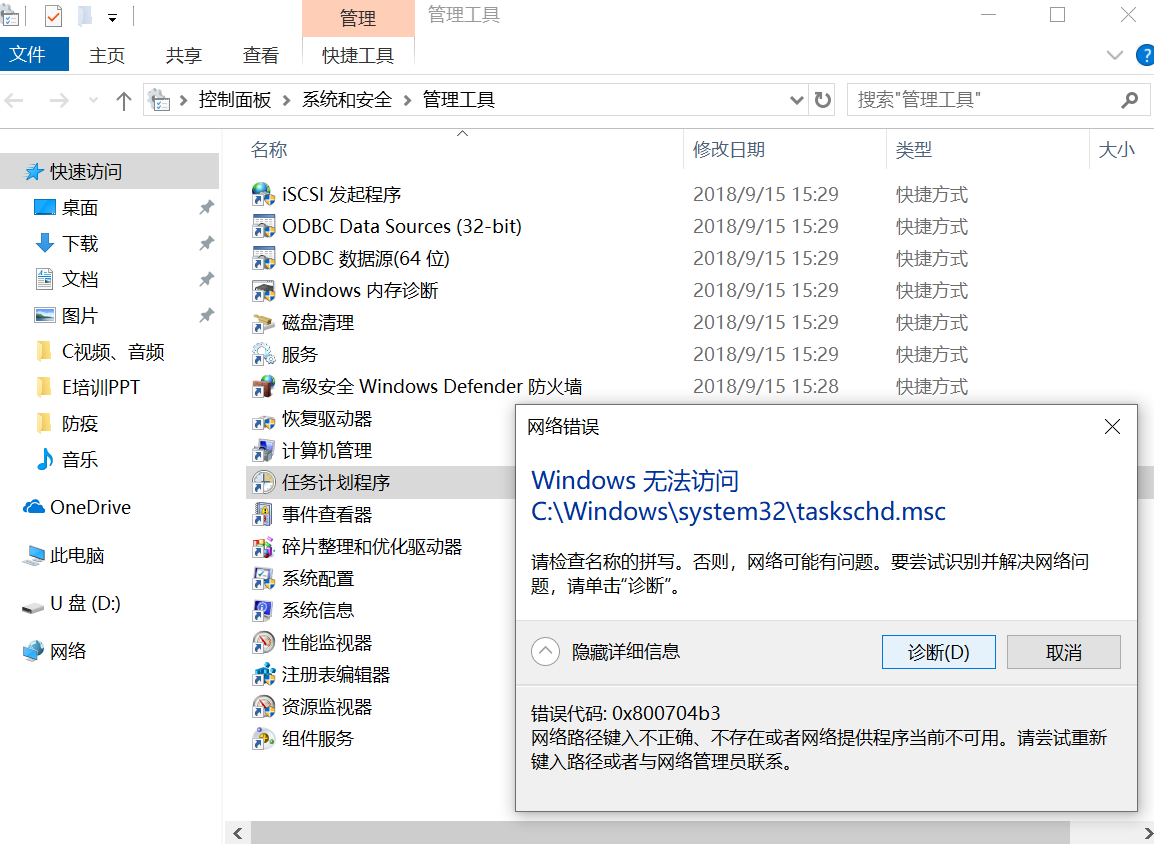The height and width of the screenshot is (844, 1154).
Task: Open the iSCSI 发起程序 shortcut icon
Action: pyautogui.click(x=263, y=194)
